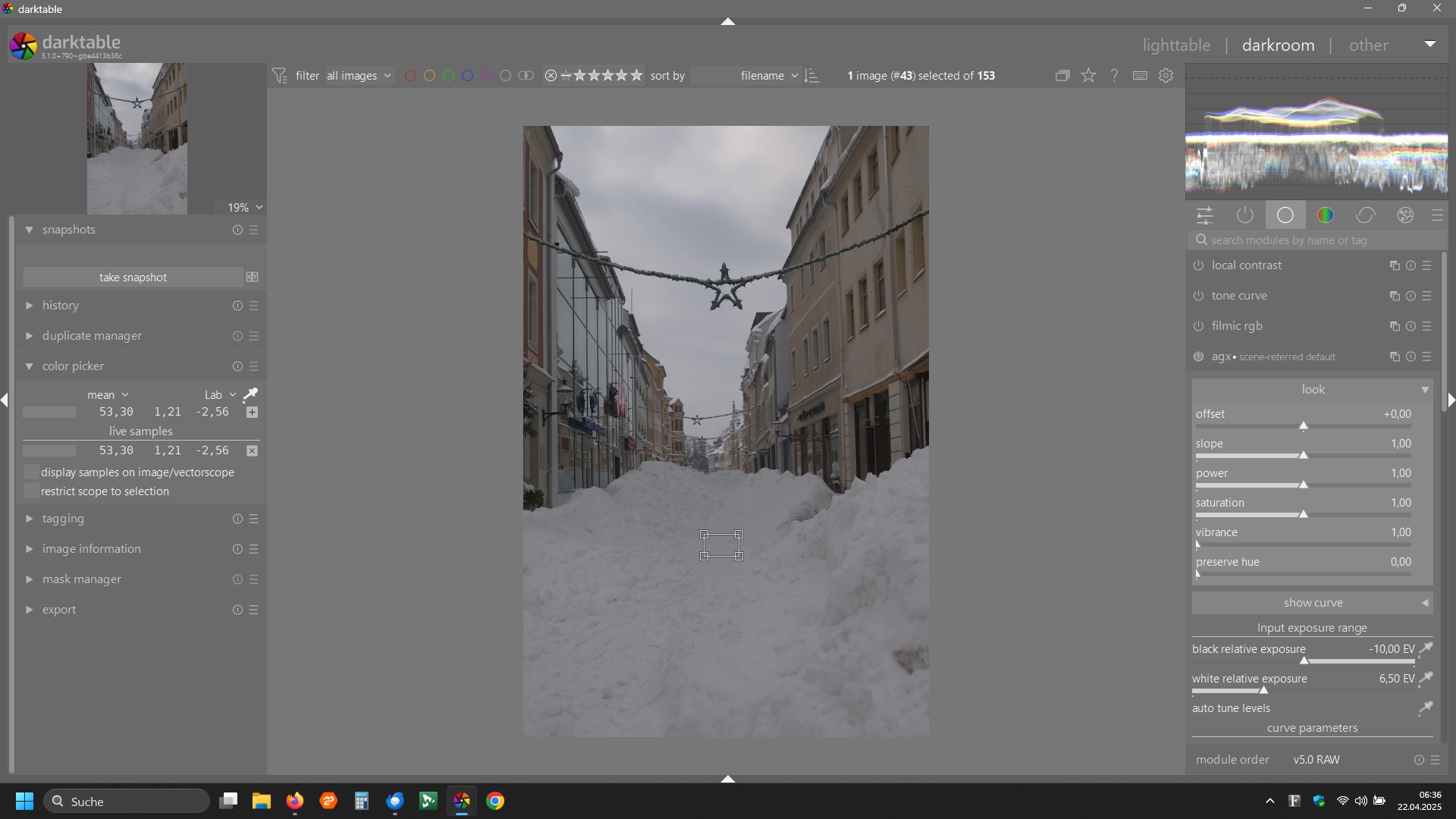Adjust the saturation slider
Screen dimensions: 1456x819
[x=1303, y=515]
